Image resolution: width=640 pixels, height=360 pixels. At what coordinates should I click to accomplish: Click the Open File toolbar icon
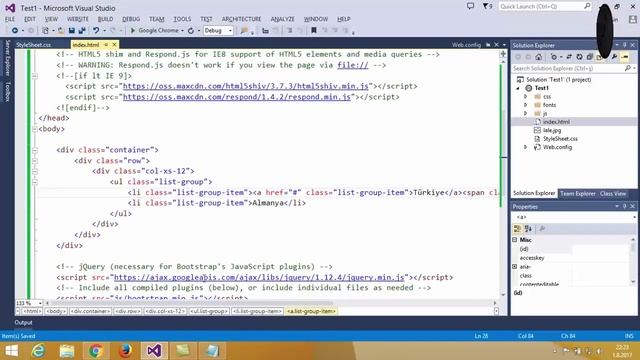(x=61, y=31)
